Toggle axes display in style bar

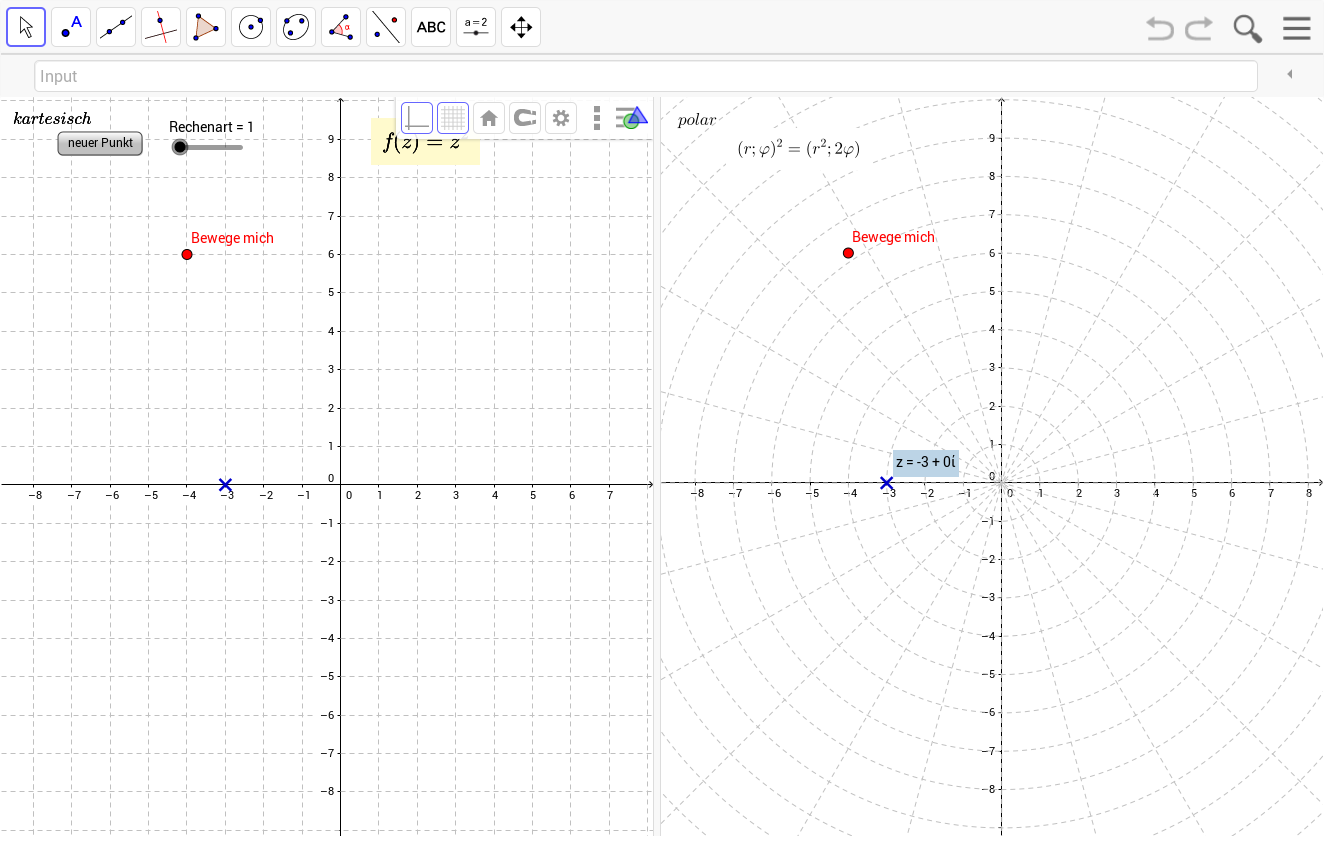click(417, 118)
